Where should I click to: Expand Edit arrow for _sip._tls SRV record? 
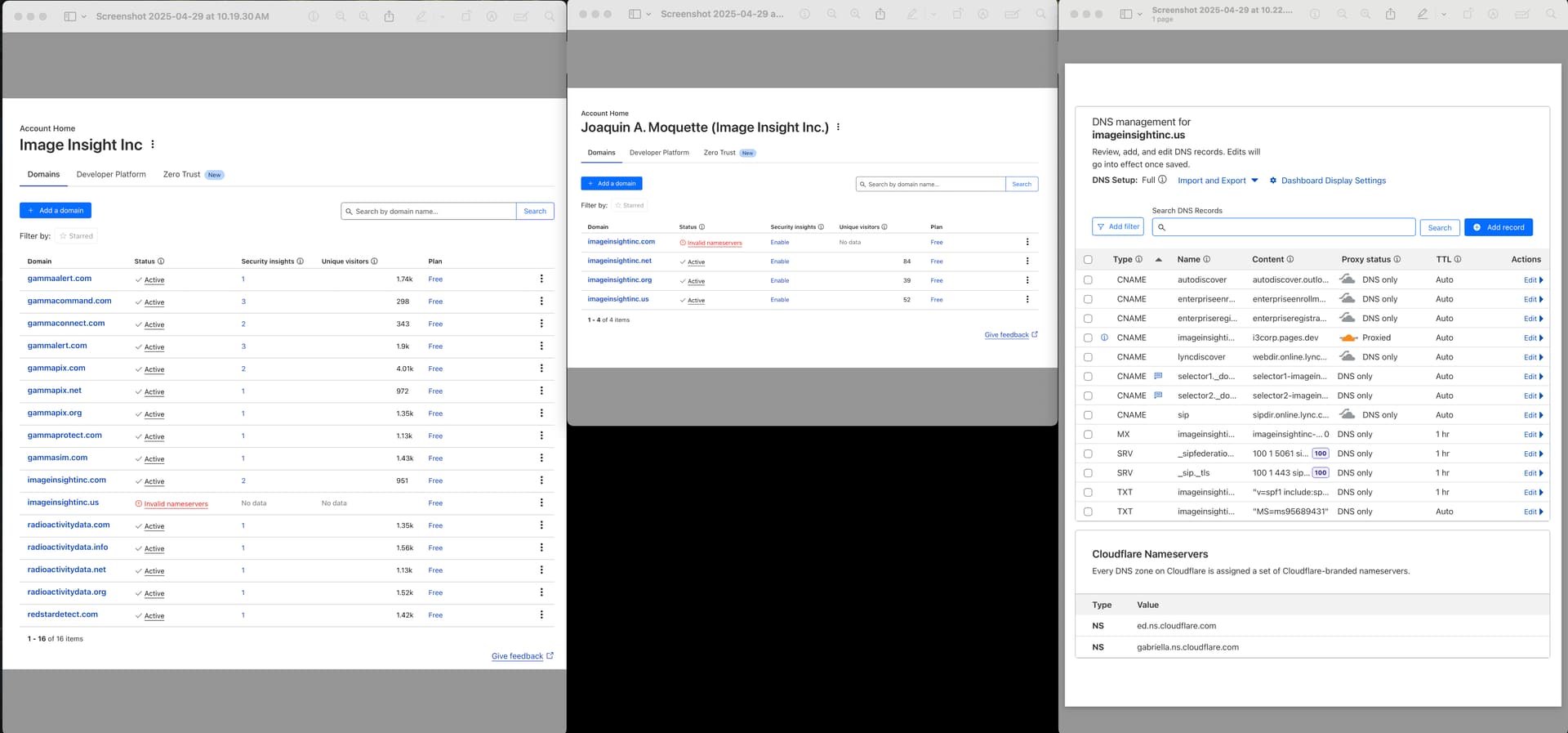[x=1534, y=473]
